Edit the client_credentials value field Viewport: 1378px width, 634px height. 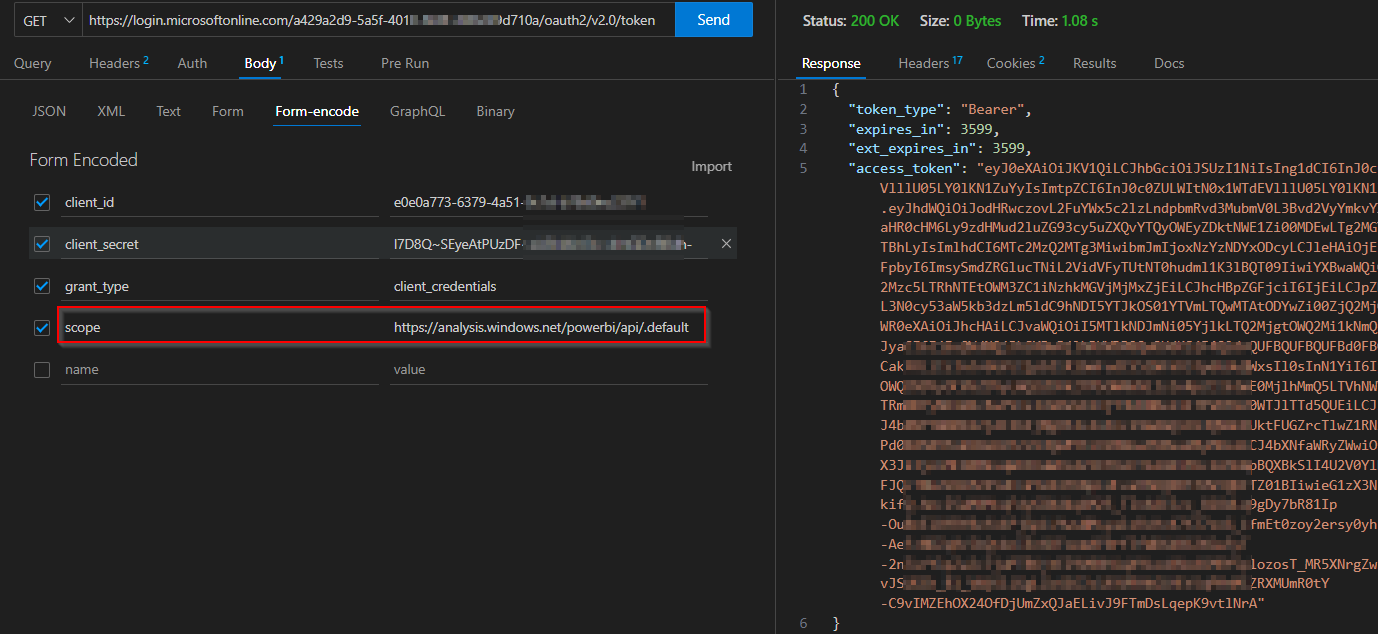coord(549,286)
